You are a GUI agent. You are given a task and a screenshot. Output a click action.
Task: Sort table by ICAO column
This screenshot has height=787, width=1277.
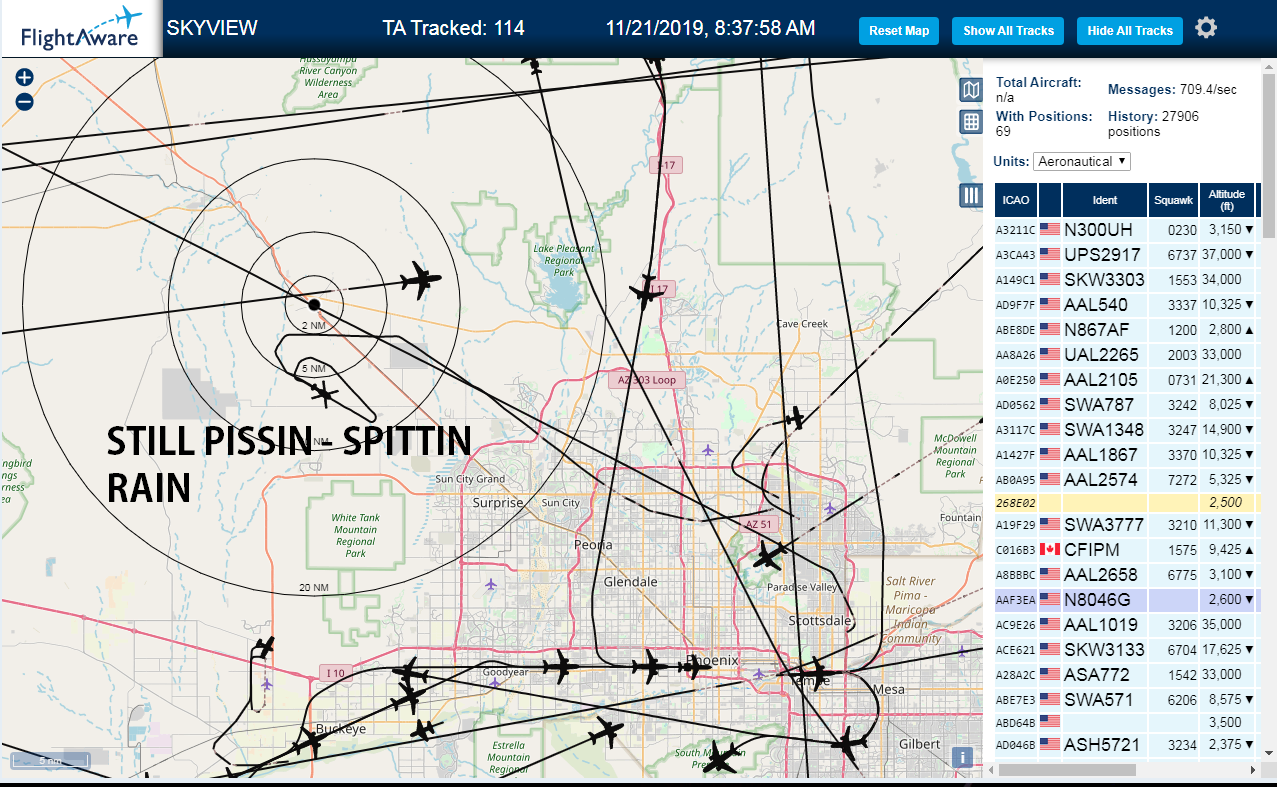coord(1016,200)
